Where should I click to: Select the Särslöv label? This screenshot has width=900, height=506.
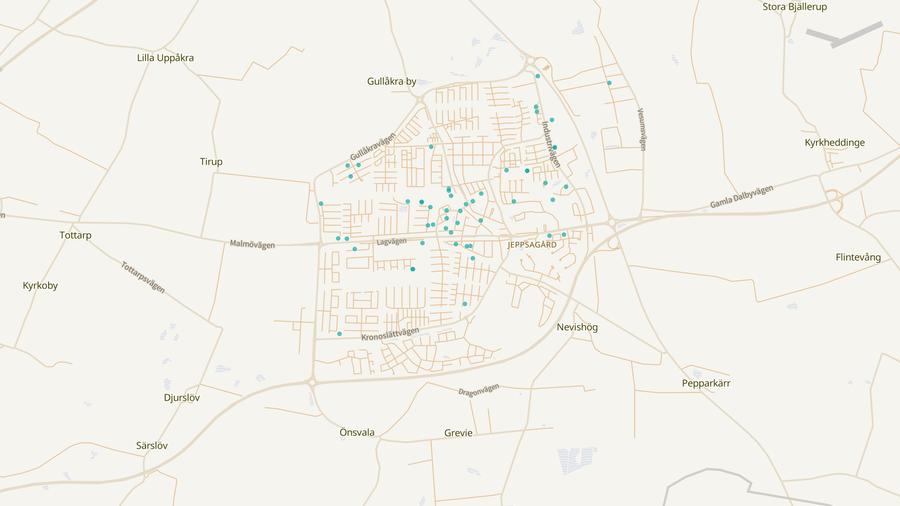[151, 445]
